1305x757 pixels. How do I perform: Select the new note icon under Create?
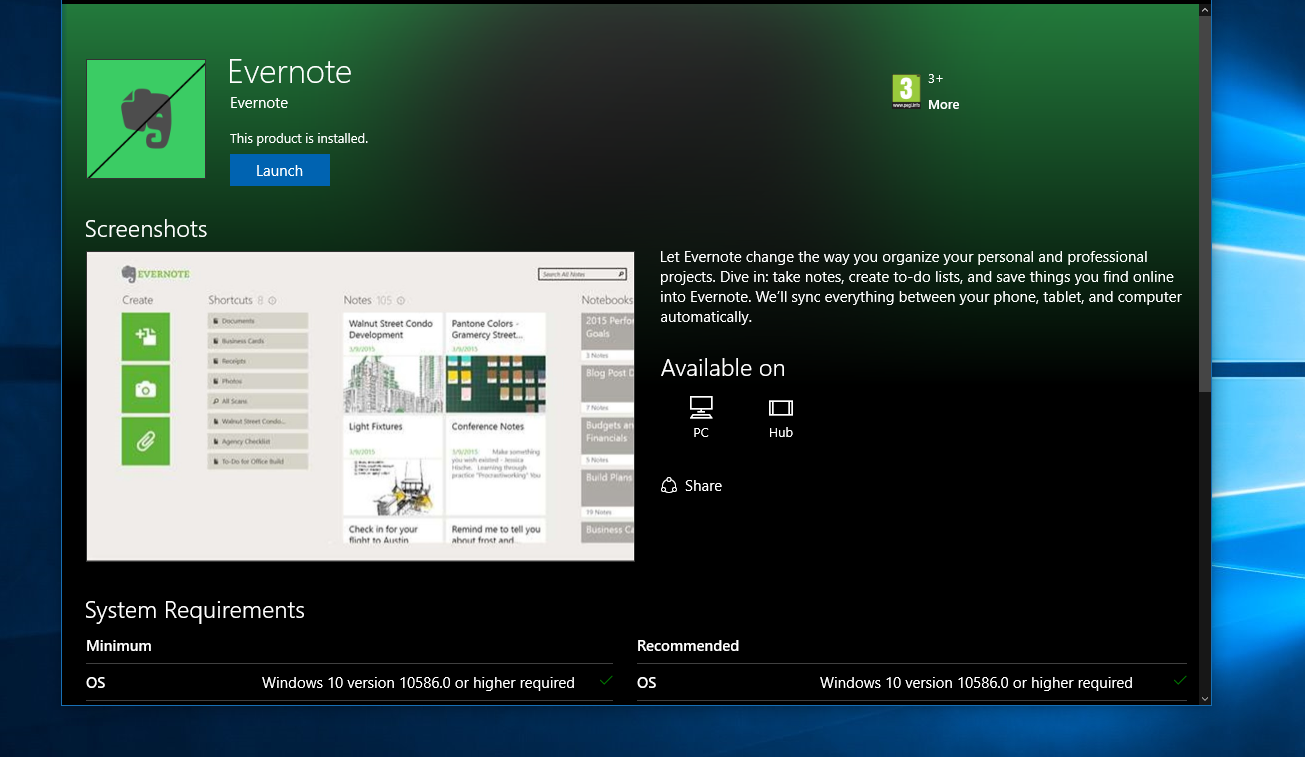coord(145,337)
